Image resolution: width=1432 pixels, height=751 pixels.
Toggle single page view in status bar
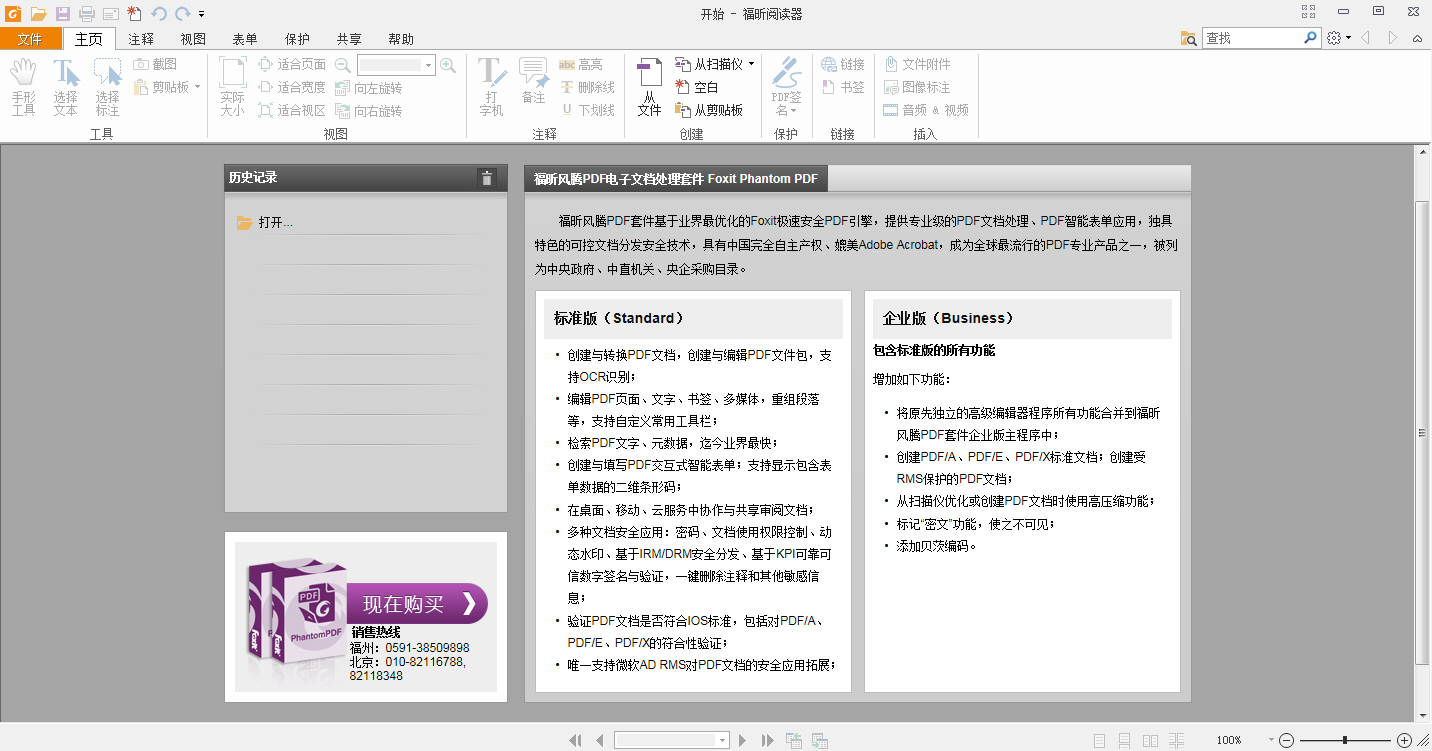(x=1100, y=740)
